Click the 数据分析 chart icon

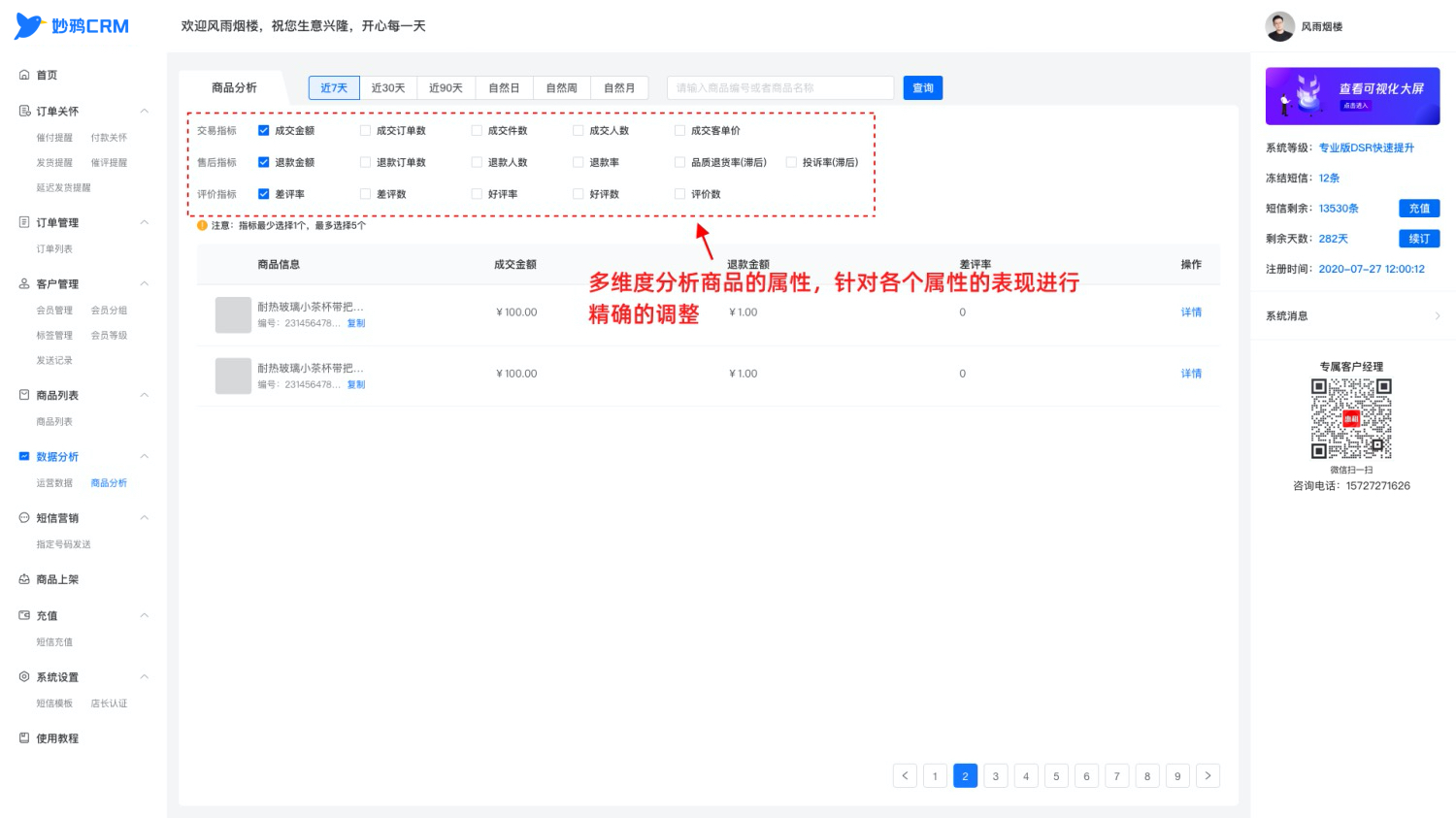pyautogui.click(x=24, y=456)
